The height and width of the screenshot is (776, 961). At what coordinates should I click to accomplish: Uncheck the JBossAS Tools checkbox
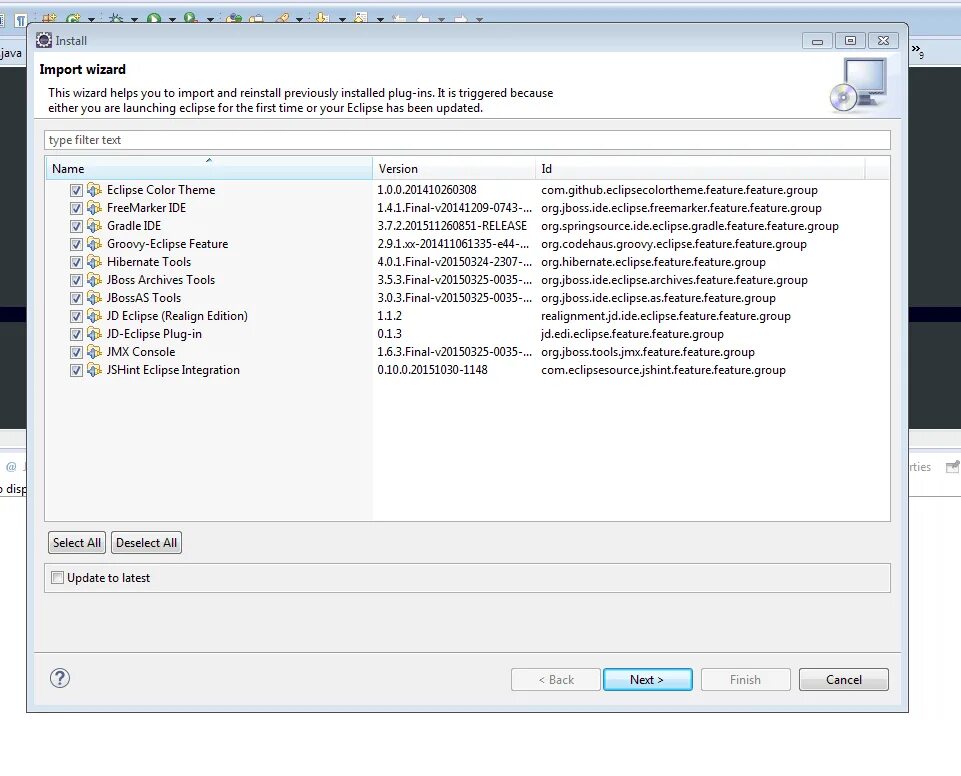tap(76, 299)
